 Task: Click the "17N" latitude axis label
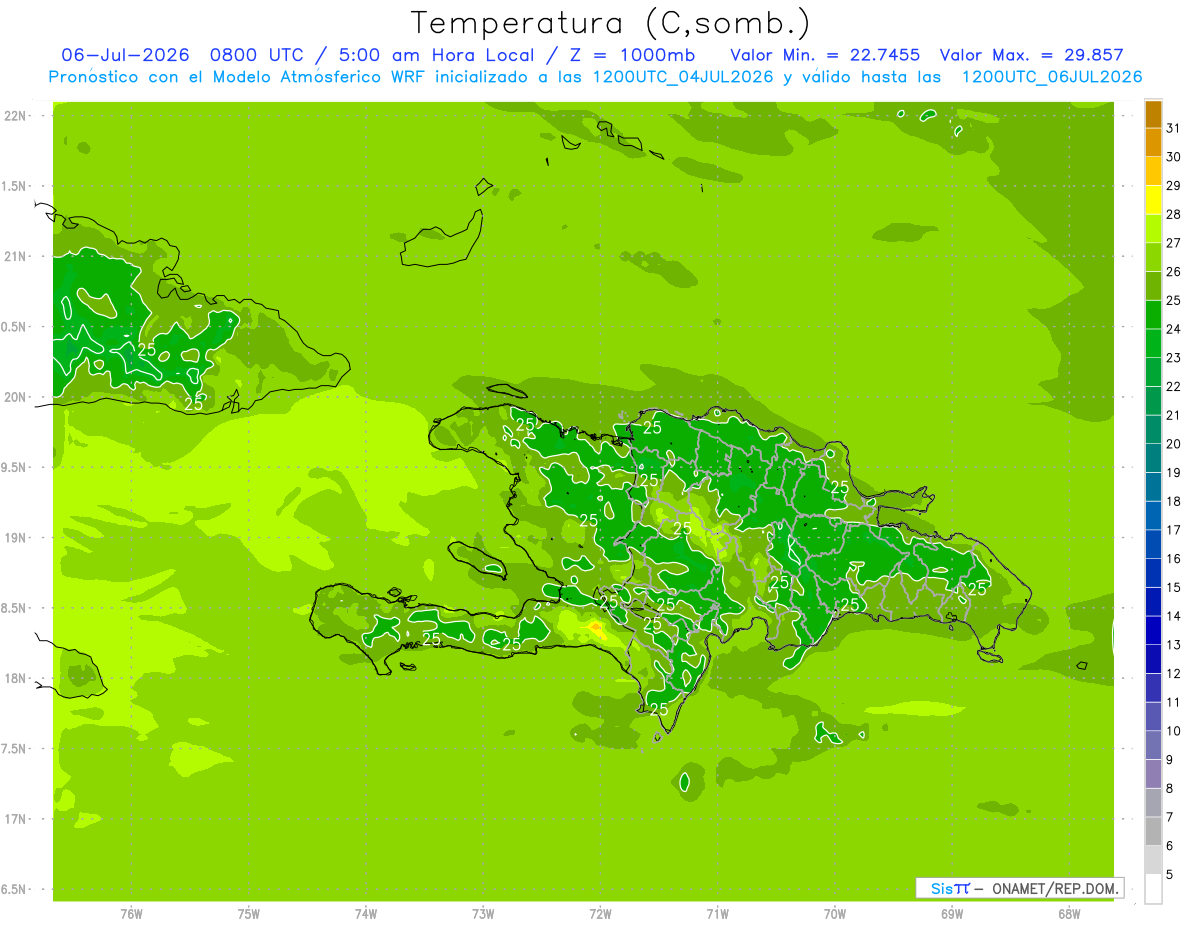pos(17,819)
